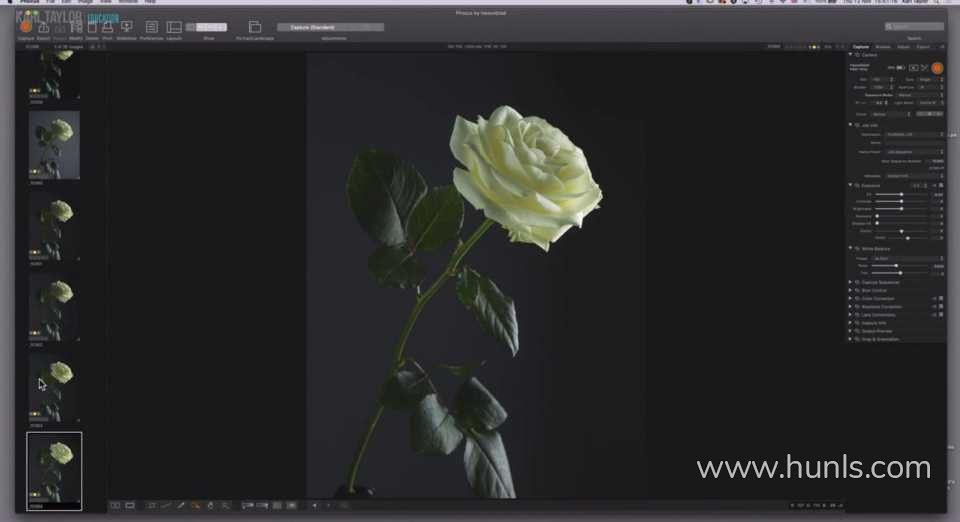Image resolution: width=960 pixels, height=522 pixels.
Task: Open the White Balance Preset dropdown
Action: [x=907, y=258]
